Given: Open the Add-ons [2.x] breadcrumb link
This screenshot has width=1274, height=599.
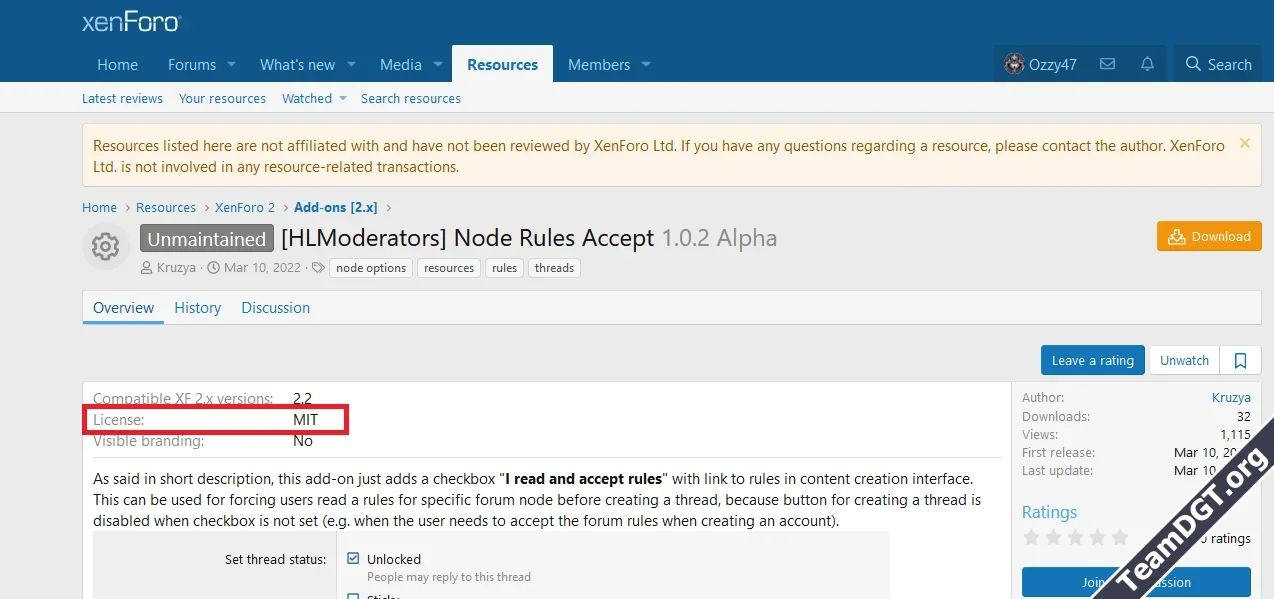Looking at the screenshot, I should click(x=335, y=207).
